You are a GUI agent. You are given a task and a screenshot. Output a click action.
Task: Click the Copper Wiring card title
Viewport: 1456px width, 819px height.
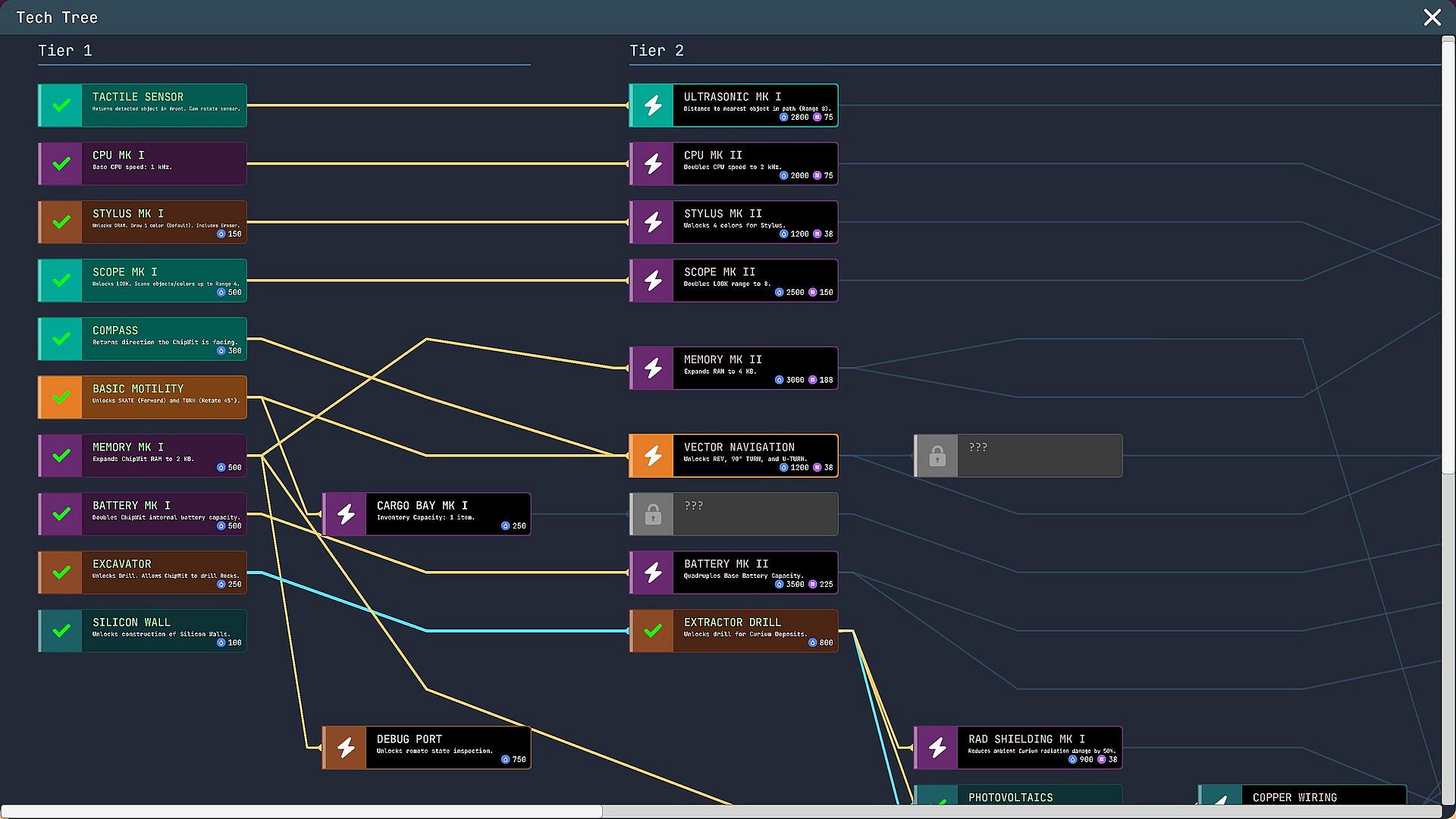tap(1294, 797)
